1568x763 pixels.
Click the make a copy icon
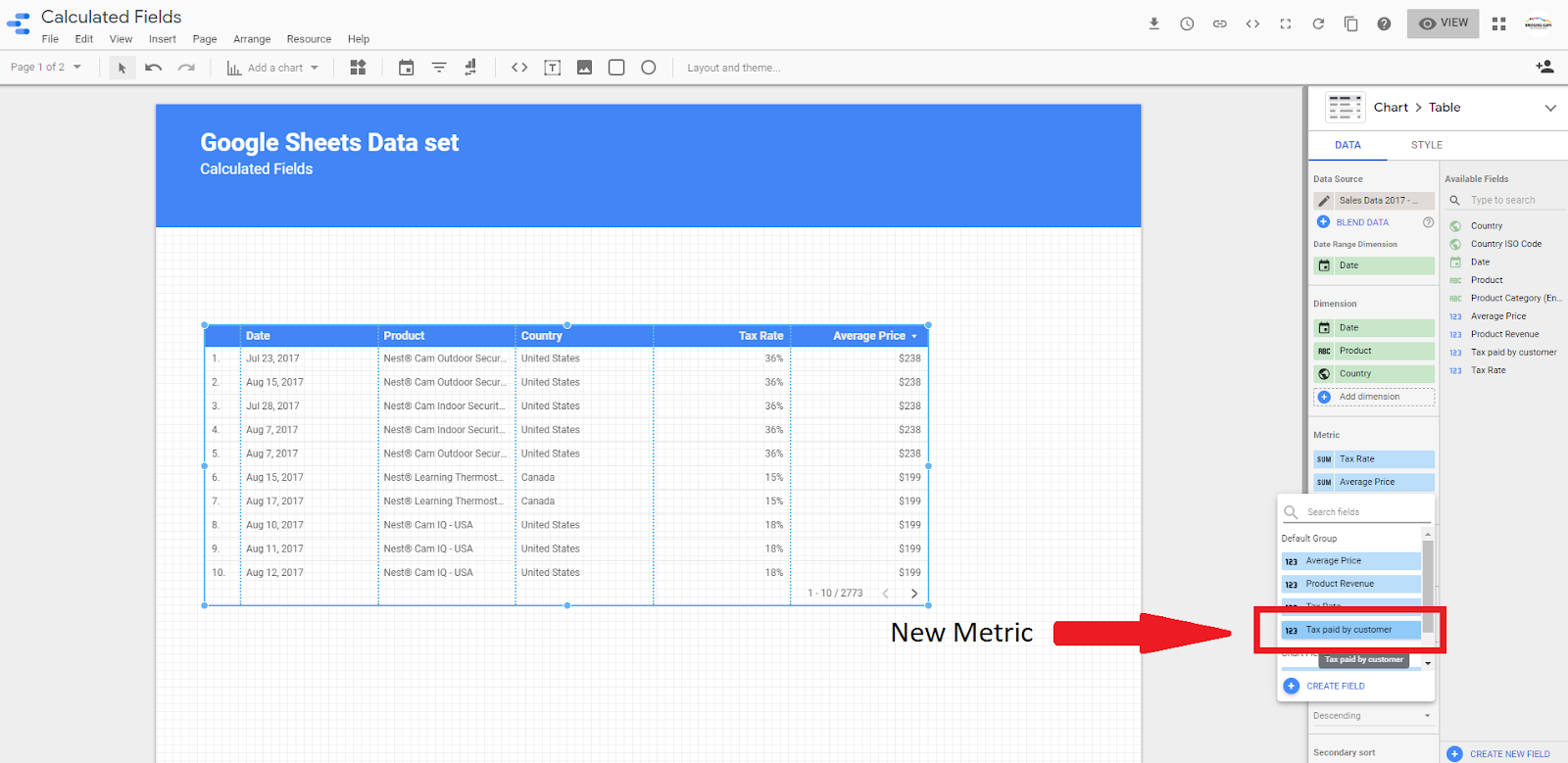[x=1350, y=24]
